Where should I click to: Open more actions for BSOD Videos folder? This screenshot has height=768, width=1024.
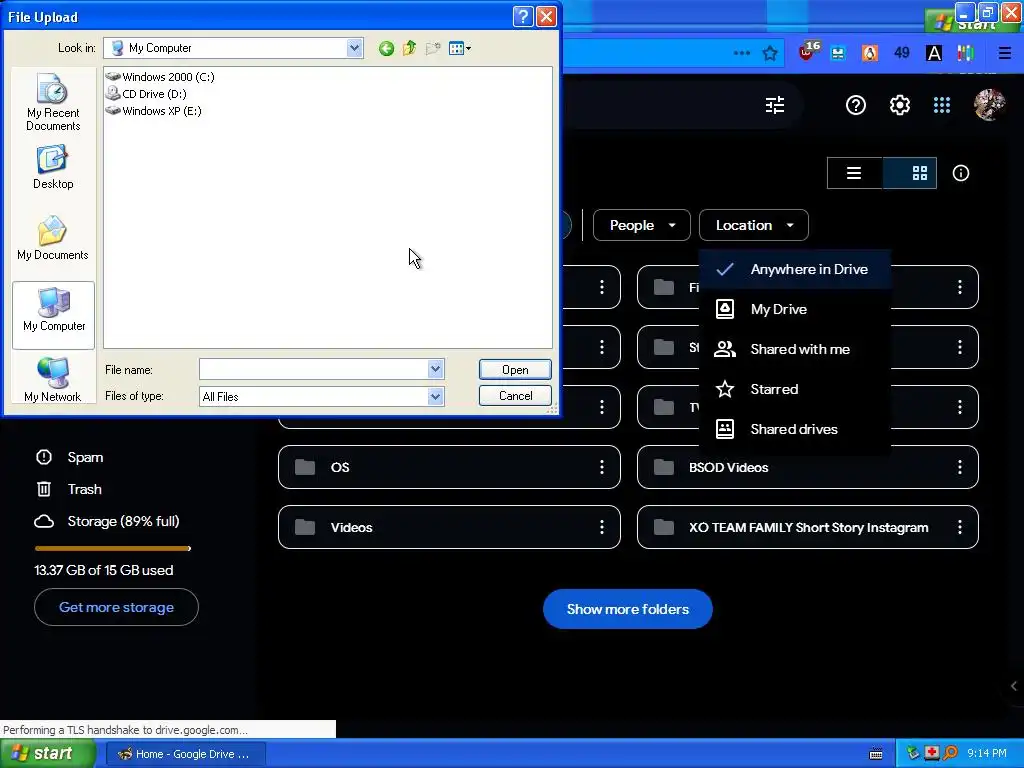[959, 467]
